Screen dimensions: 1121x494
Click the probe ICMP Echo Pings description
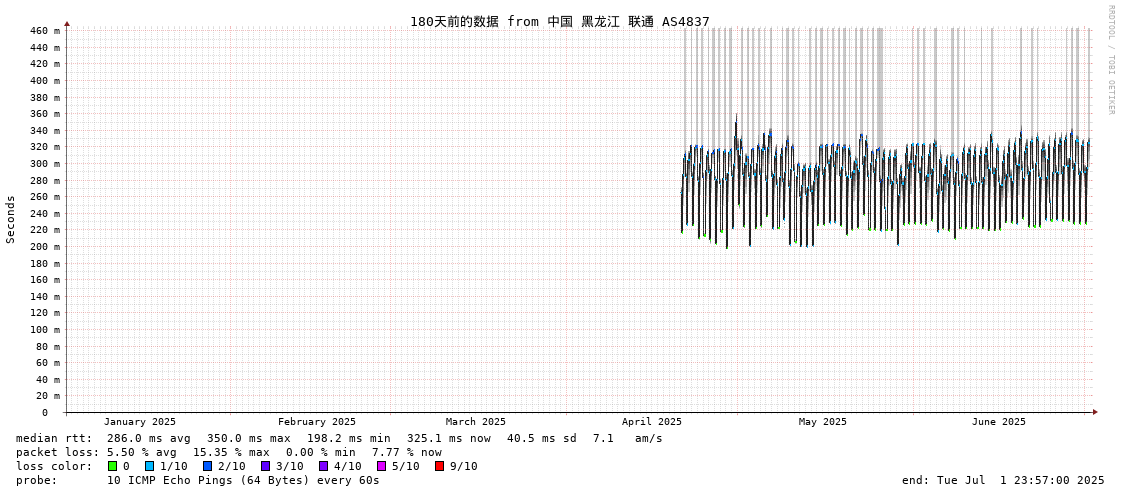(x=243, y=480)
